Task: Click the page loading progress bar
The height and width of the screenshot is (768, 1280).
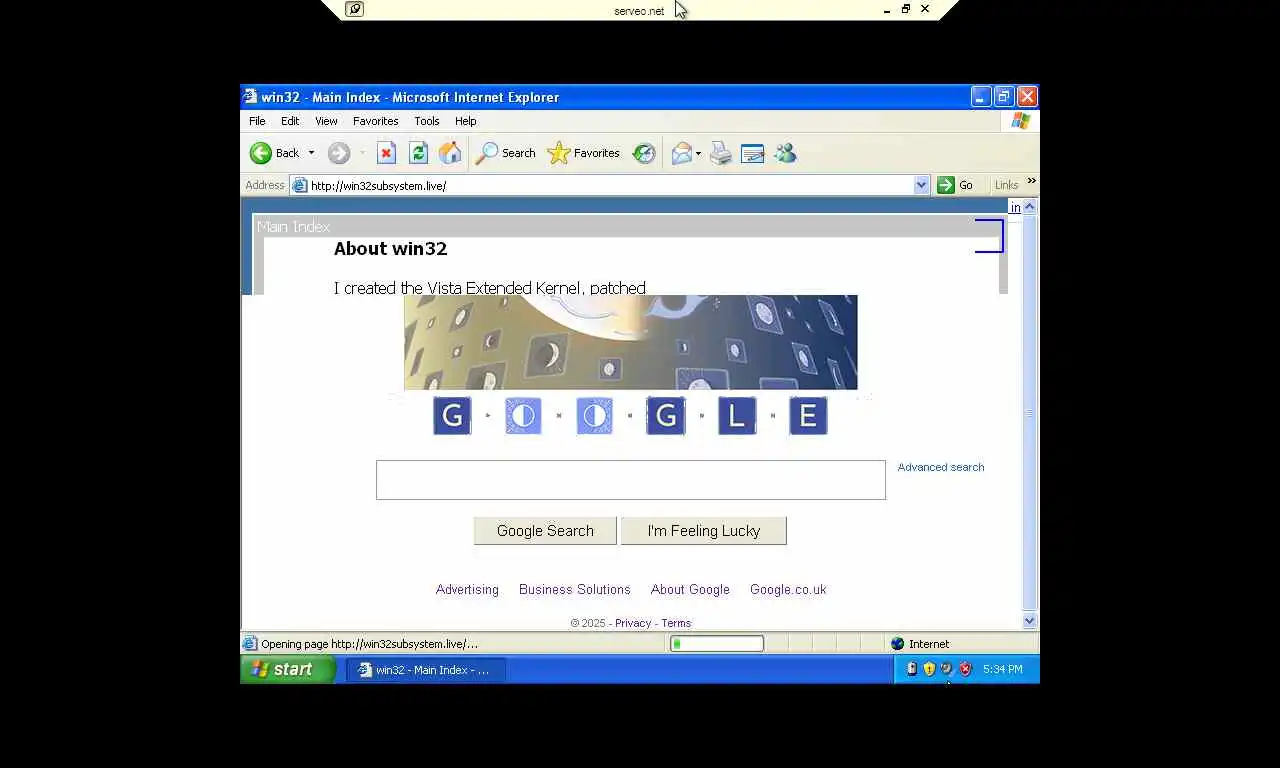Action: click(717, 644)
